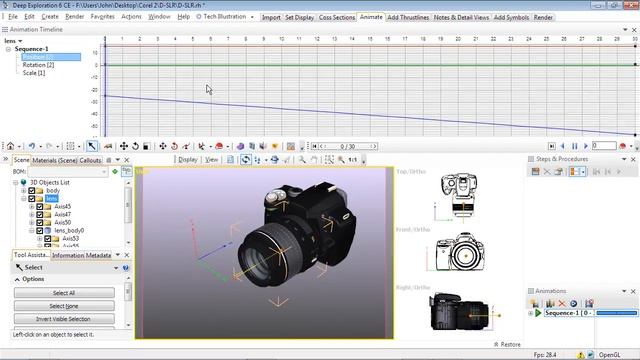Click the black square Scale tool icon
Image resolution: width=640 pixels, height=360 pixels.
pyautogui.click(x=146, y=146)
